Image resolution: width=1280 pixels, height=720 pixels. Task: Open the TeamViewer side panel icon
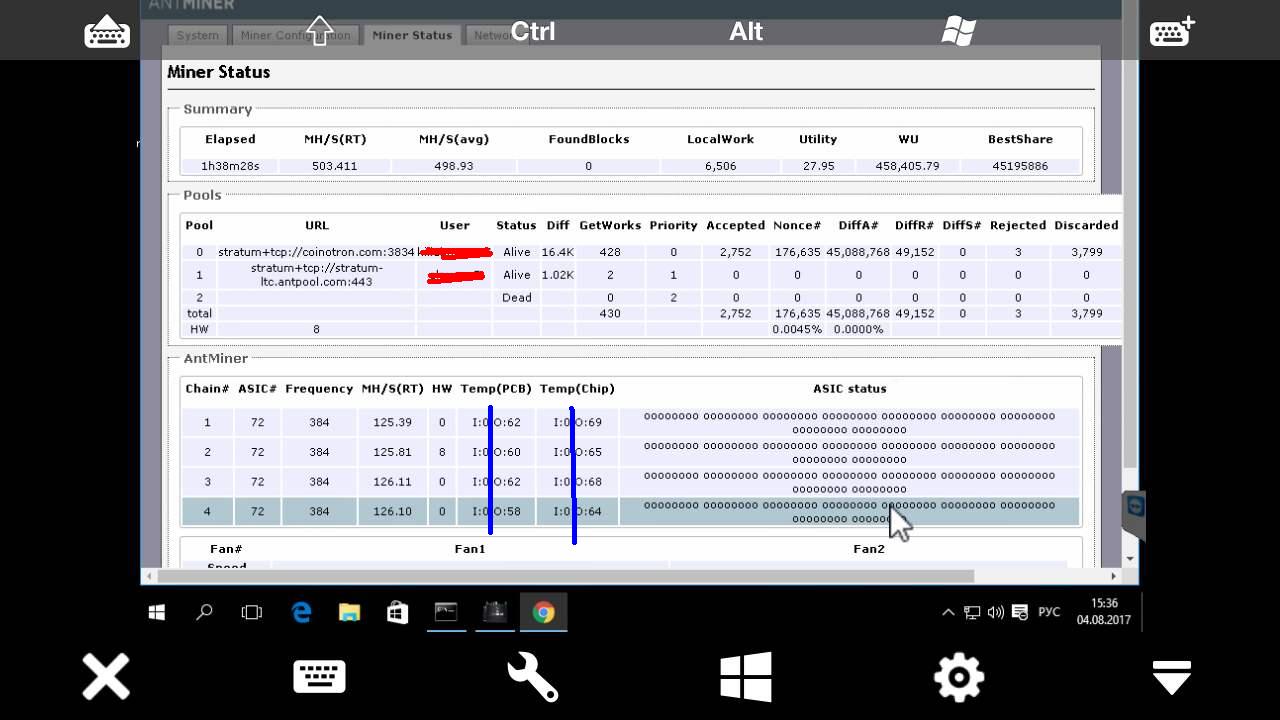[x=1134, y=508]
